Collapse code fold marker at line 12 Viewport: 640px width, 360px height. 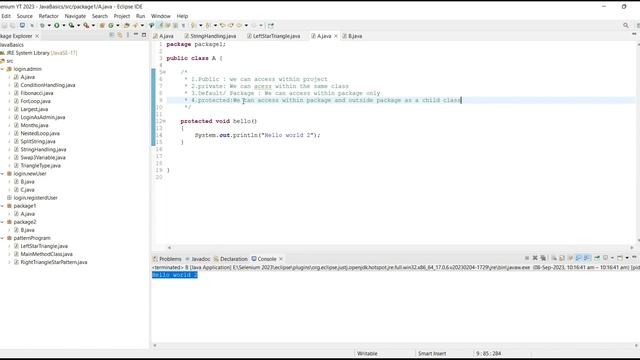[164, 121]
